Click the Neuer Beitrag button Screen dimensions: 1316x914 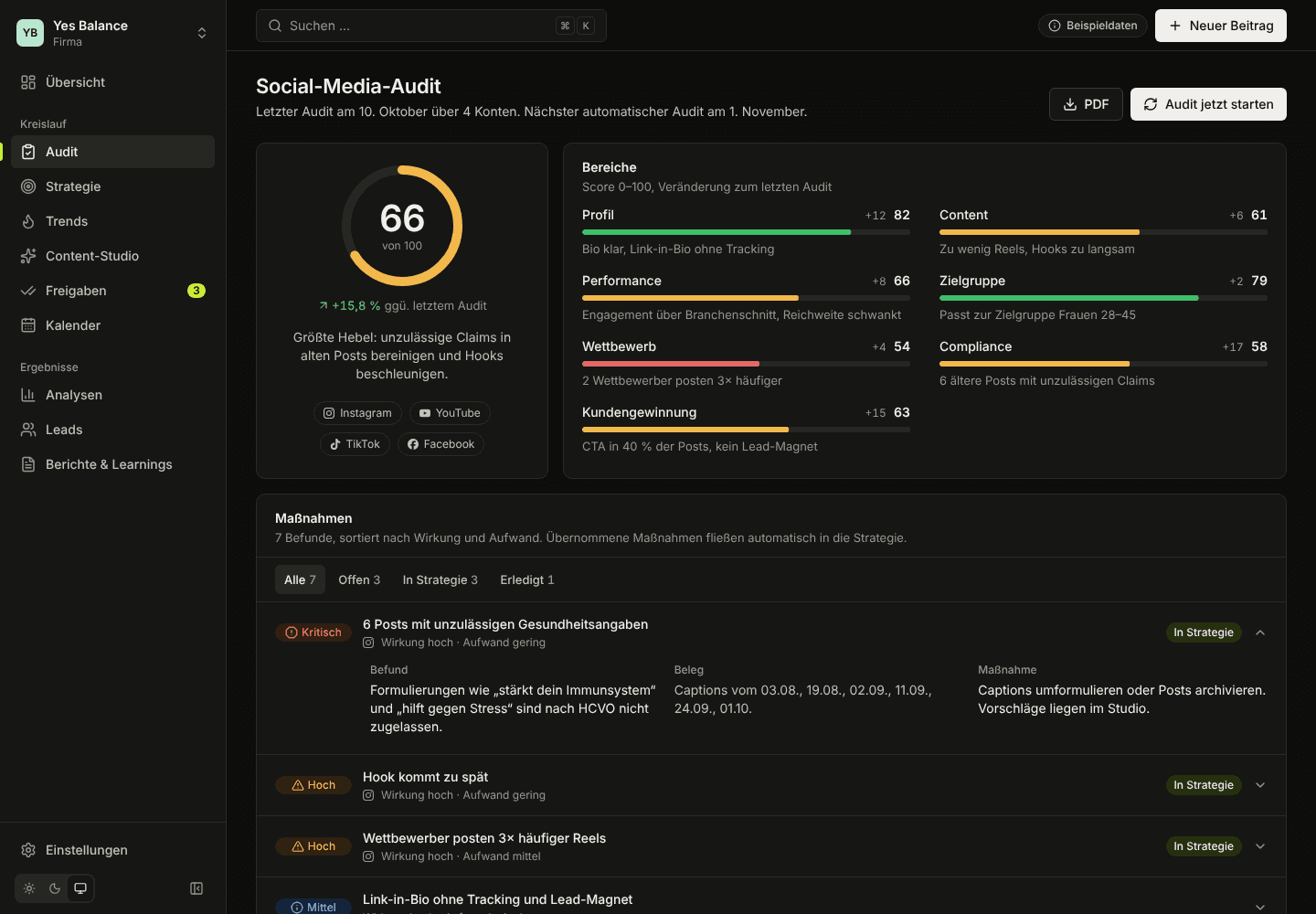click(1221, 26)
